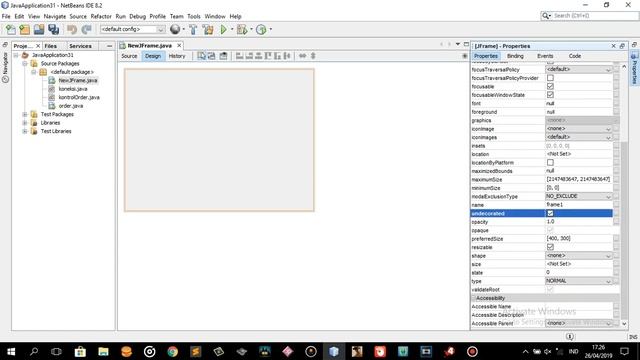The height and width of the screenshot is (360, 640).
Task: Click the Redo toolbar icon
Action: pos(87,29)
